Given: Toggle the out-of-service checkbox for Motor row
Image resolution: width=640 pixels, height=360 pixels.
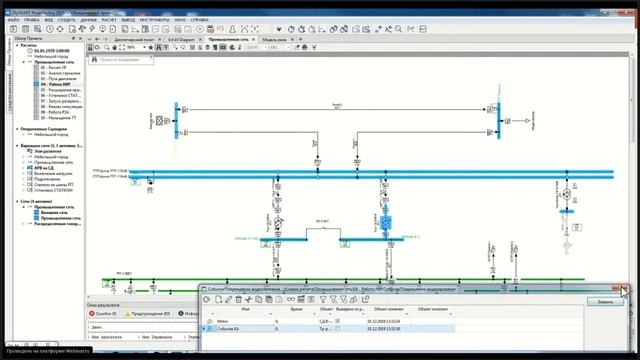Looking at the screenshot, I should pyautogui.click(x=338, y=321).
